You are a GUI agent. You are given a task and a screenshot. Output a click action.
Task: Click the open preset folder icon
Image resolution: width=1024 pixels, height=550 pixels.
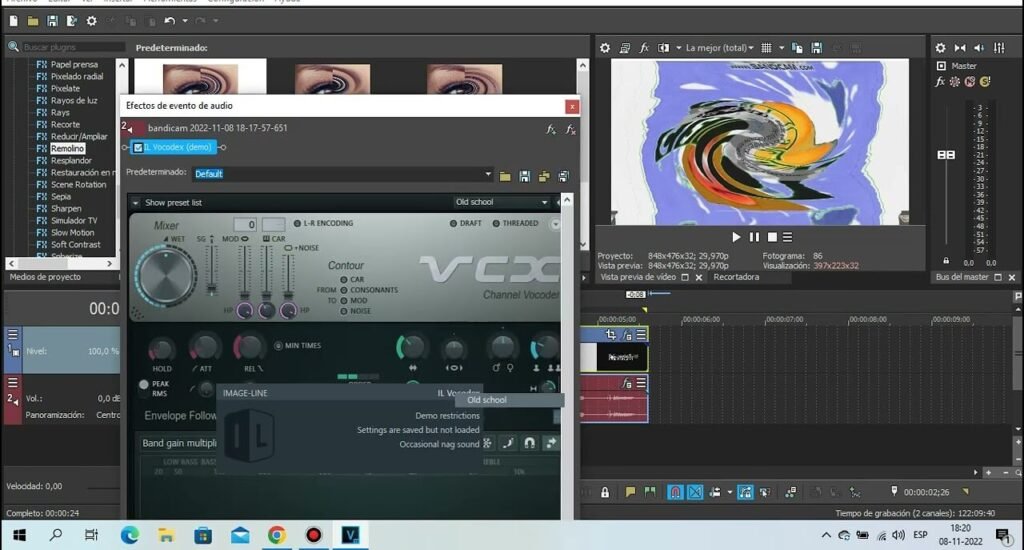click(x=505, y=176)
